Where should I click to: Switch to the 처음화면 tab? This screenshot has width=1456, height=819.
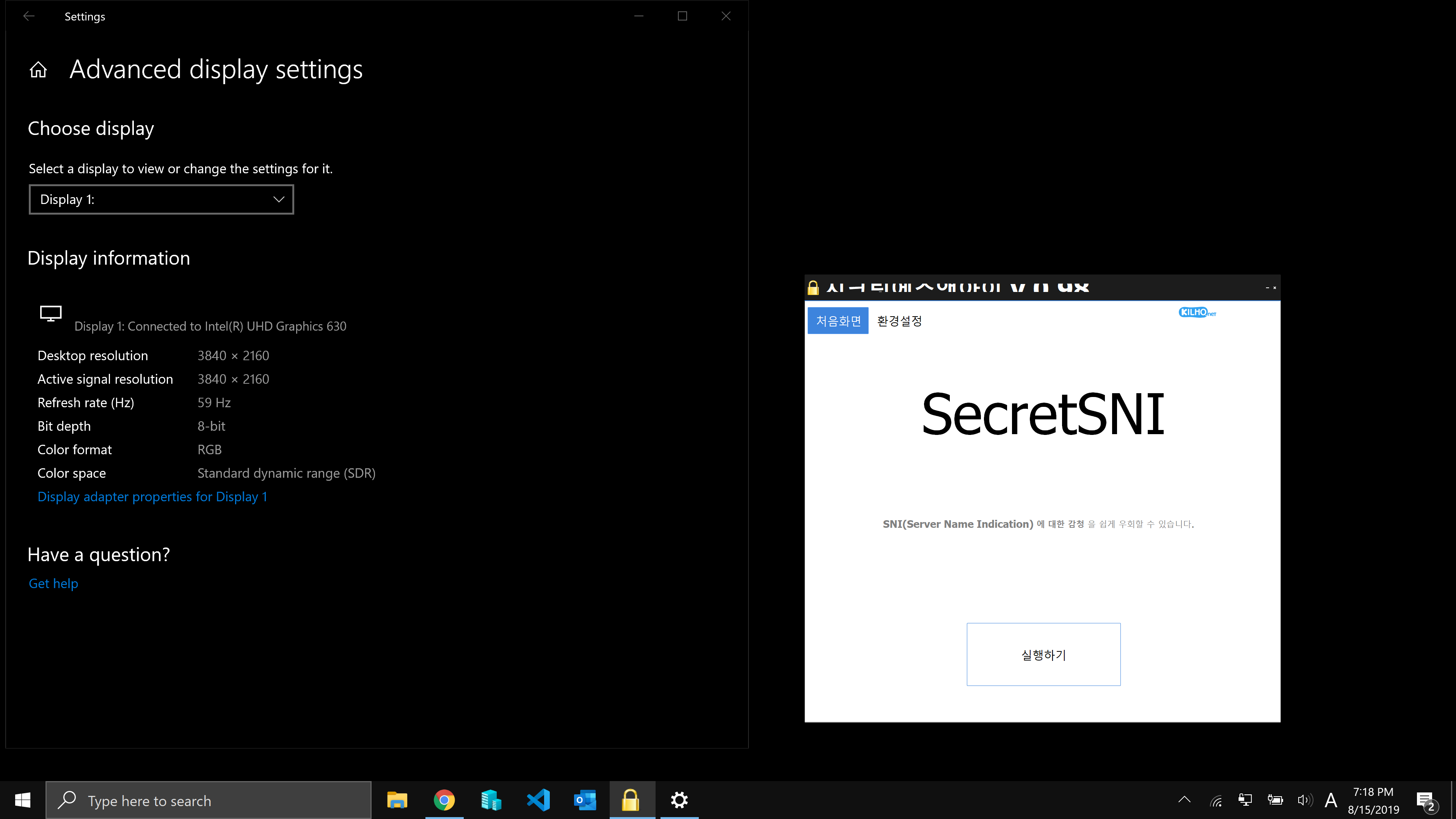pyautogui.click(x=838, y=321)
